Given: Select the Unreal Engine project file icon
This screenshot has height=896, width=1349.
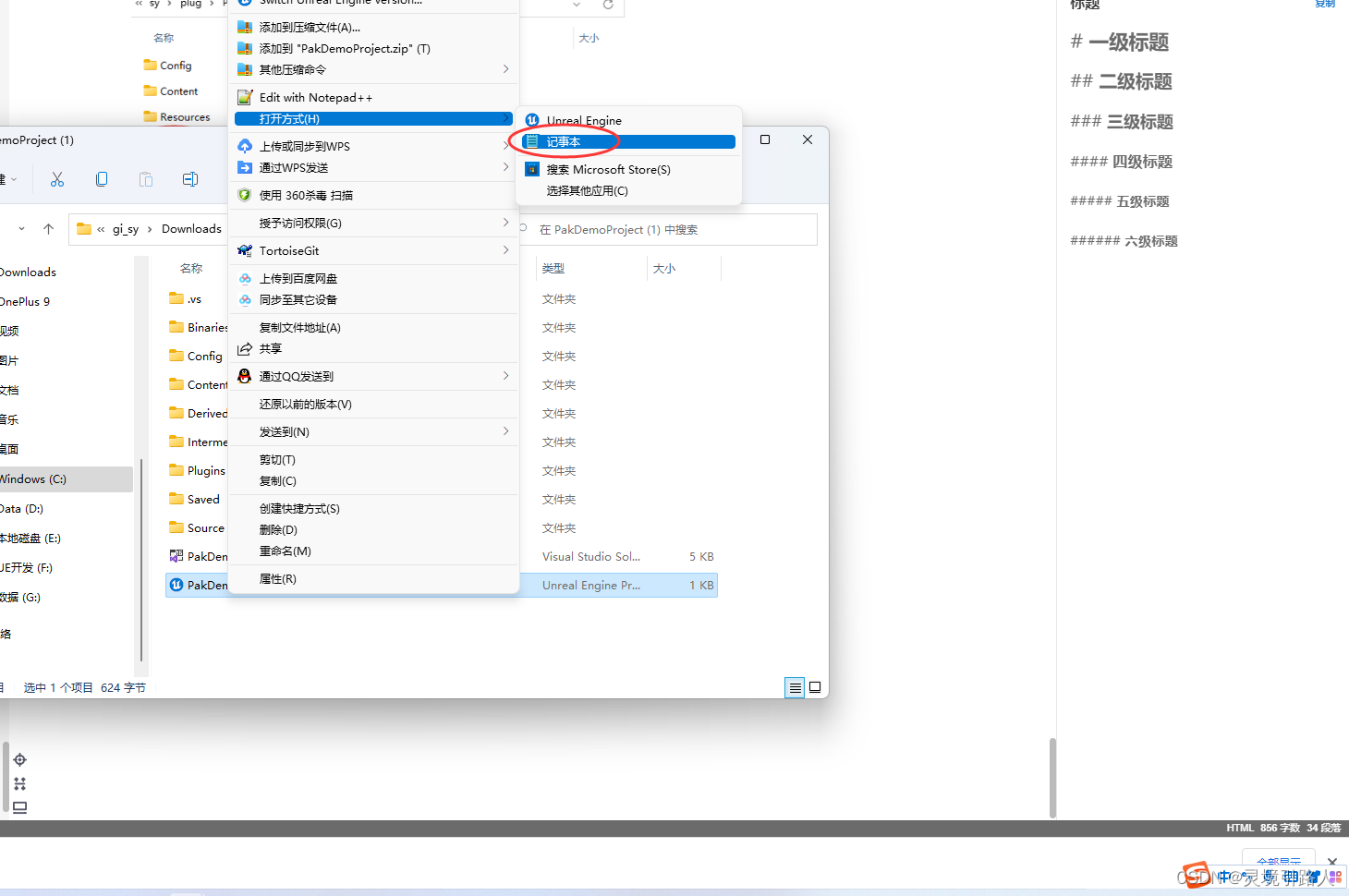Looking at the screenshot, I should (x=176, y=585).
